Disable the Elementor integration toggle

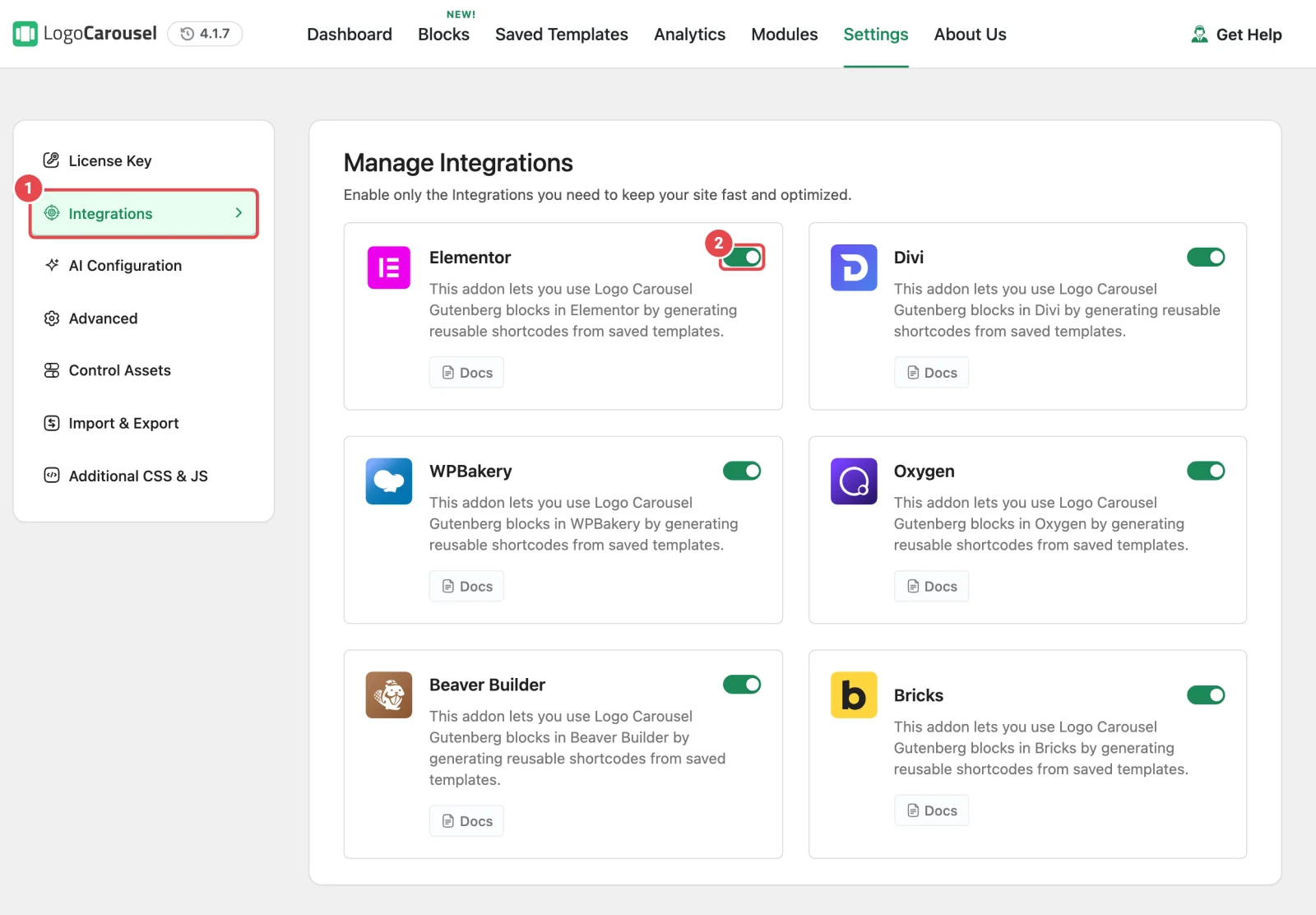(742, 258)
